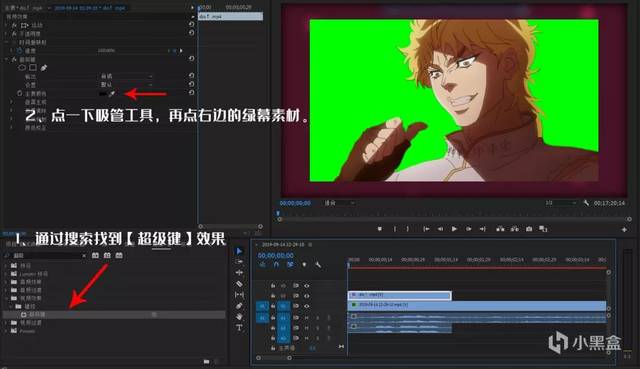Expand the Matte Generation group

click(11, 102)
